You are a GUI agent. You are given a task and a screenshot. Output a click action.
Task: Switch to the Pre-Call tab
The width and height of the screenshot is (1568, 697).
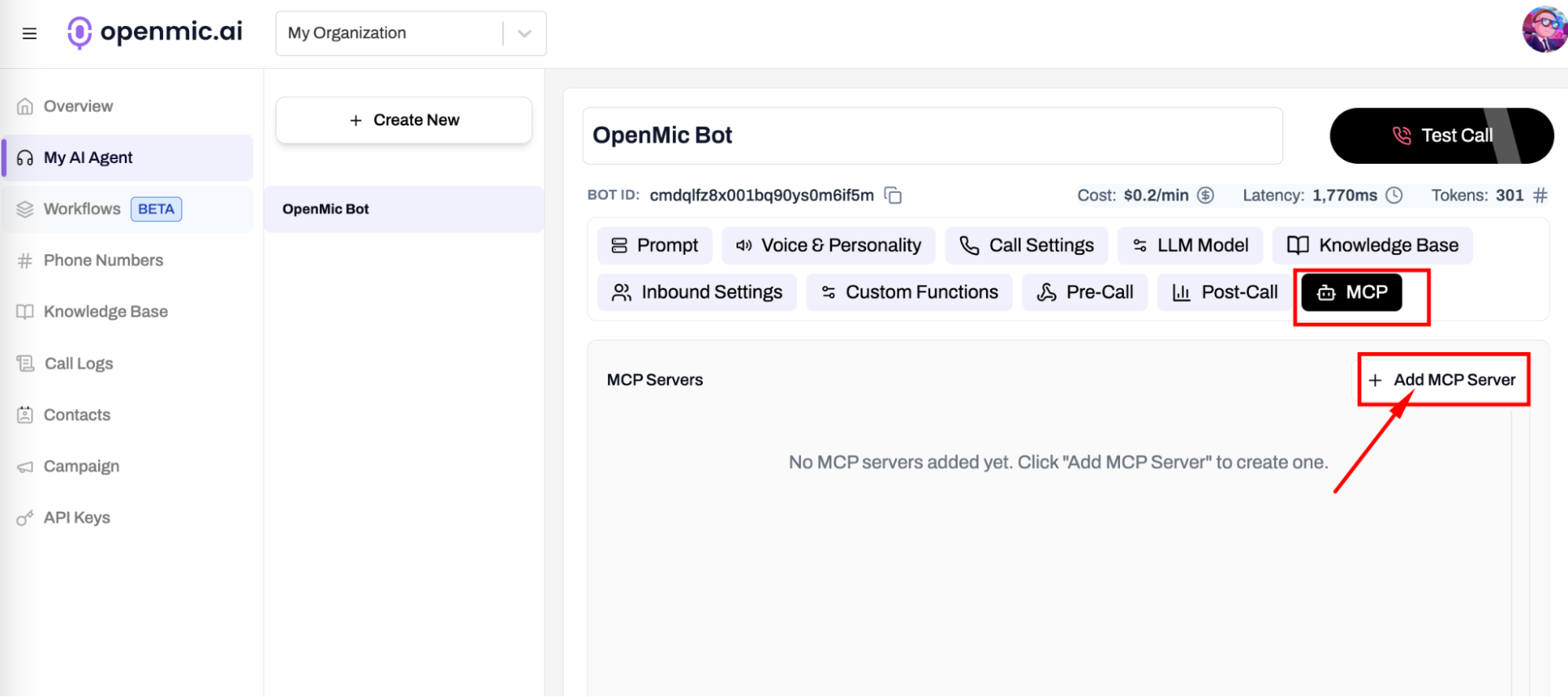[1085, 292]
